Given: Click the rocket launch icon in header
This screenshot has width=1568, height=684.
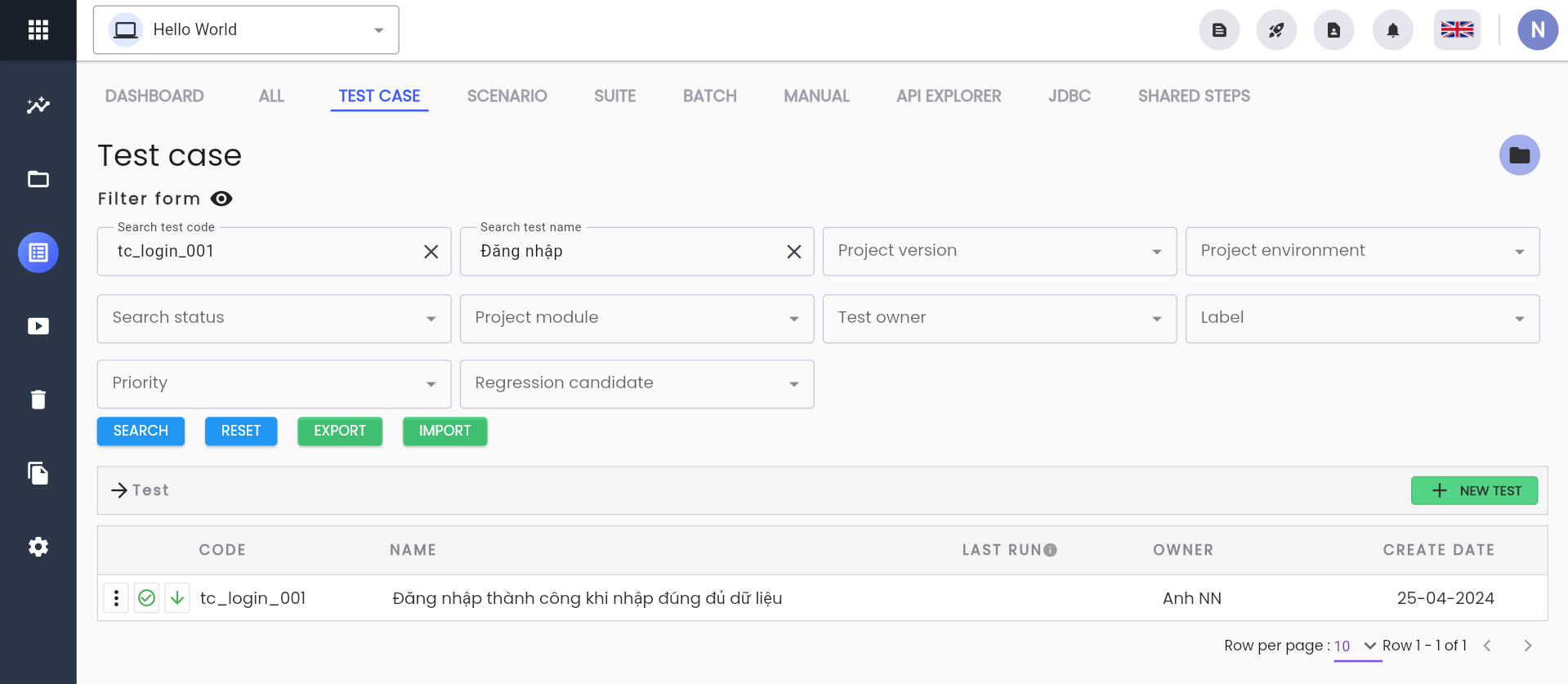Looking at the screenshot, I should click(1276, 30).
